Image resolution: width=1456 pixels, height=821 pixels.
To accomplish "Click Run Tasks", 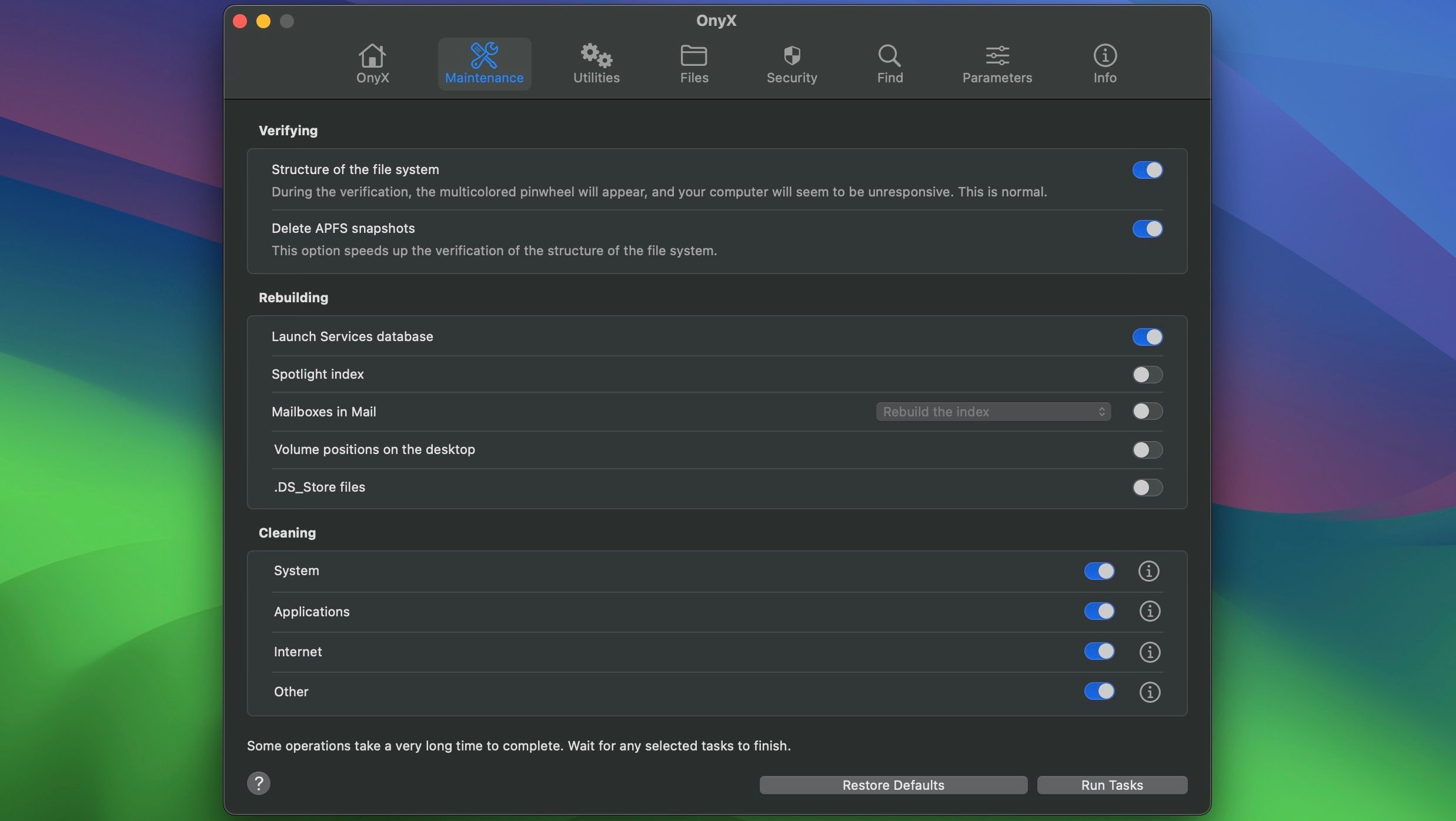I will tap(1112, 785).
